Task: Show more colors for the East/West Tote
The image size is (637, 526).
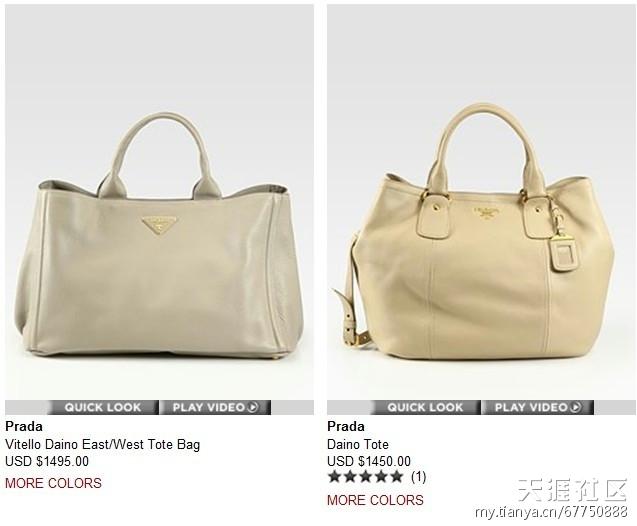Action: click(53, 483)
